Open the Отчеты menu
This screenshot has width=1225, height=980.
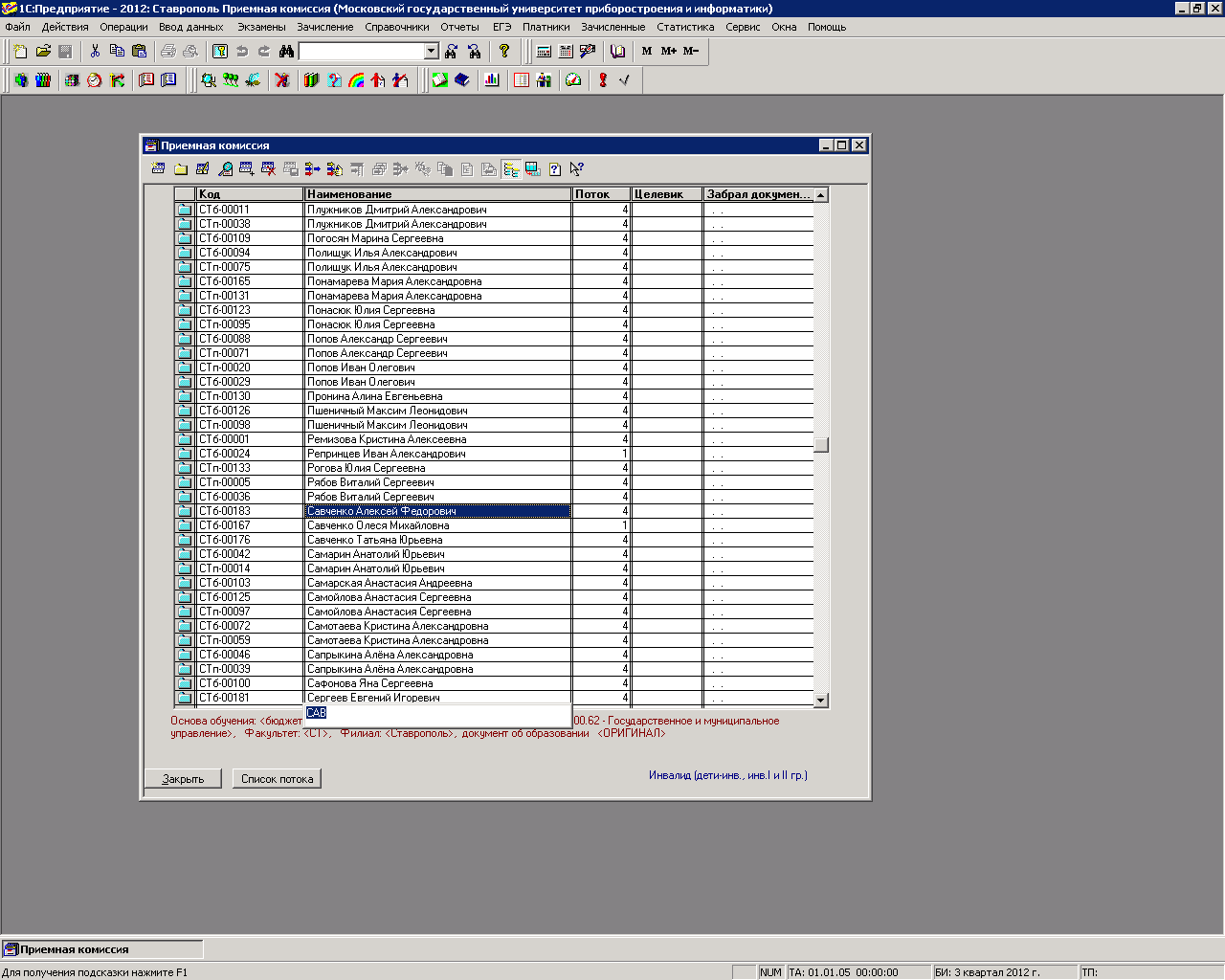[459, 27]
